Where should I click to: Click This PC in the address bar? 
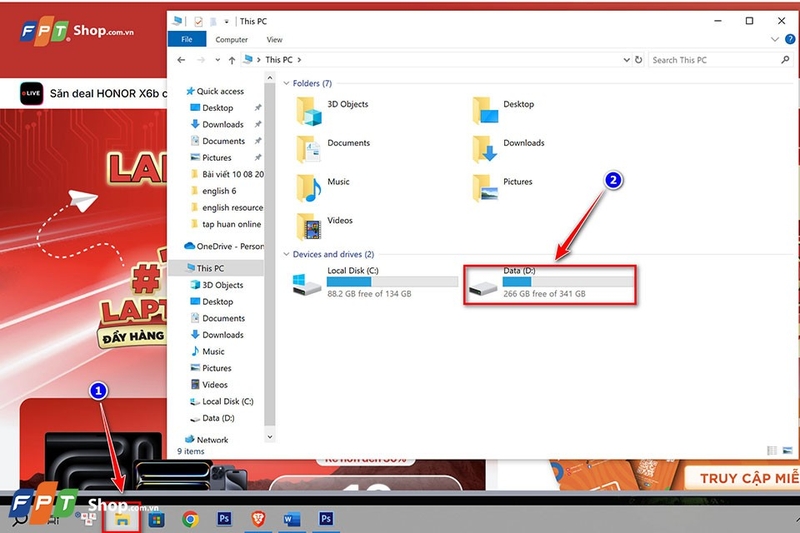click(279, 60)
